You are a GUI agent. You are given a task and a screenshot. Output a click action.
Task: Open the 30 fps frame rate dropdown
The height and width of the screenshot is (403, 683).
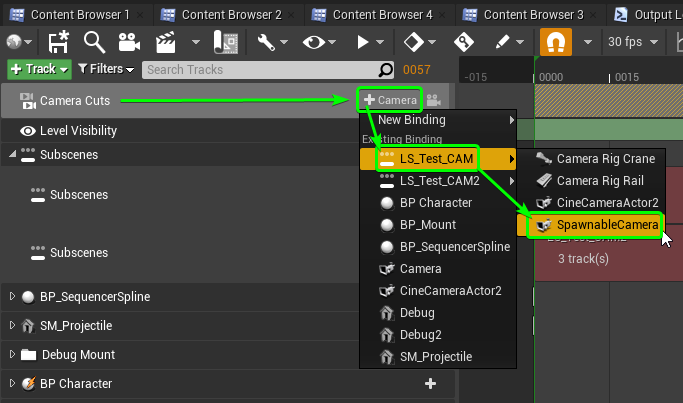pyautogui.click(x=632, y=42)
